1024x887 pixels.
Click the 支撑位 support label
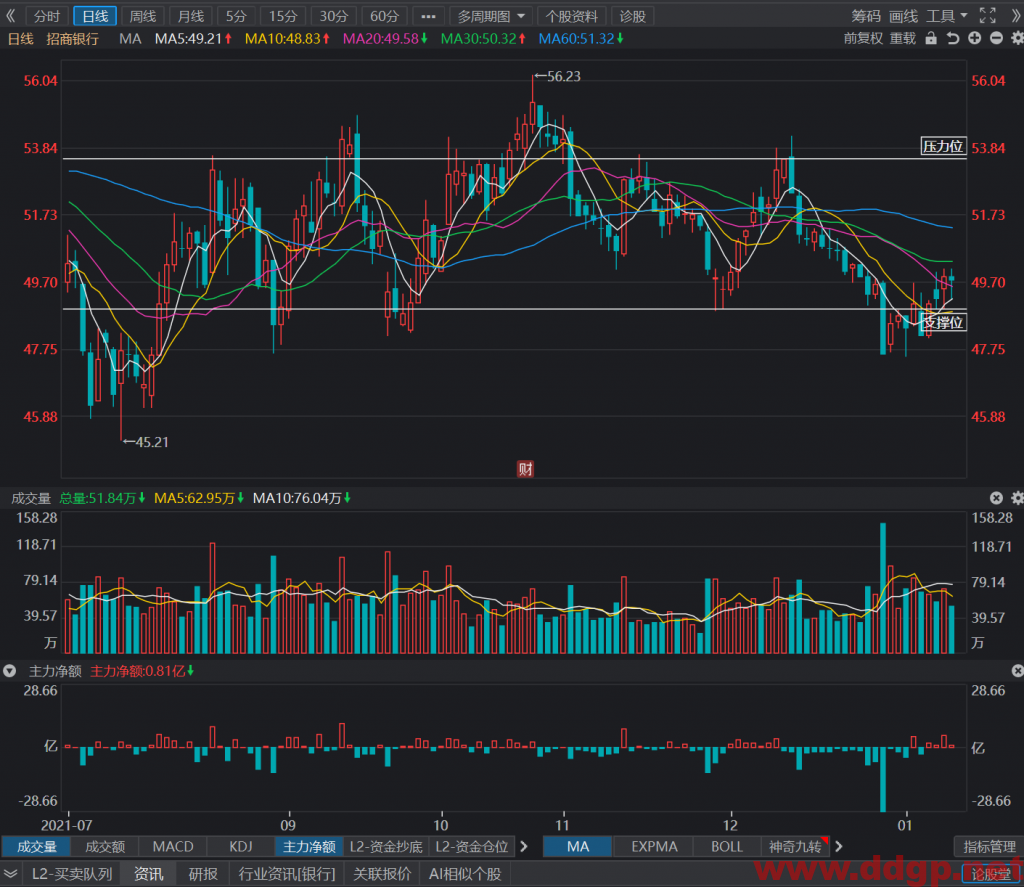[x=942, y=322]
